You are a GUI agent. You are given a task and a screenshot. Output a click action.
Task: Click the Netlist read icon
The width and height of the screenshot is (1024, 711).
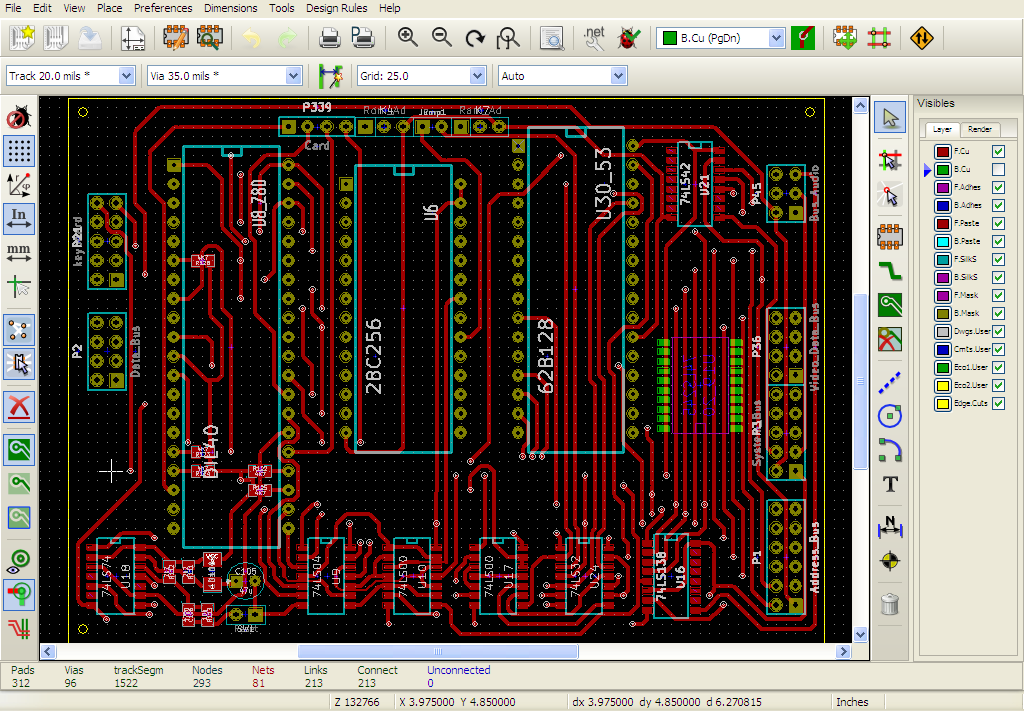[594, 38]
